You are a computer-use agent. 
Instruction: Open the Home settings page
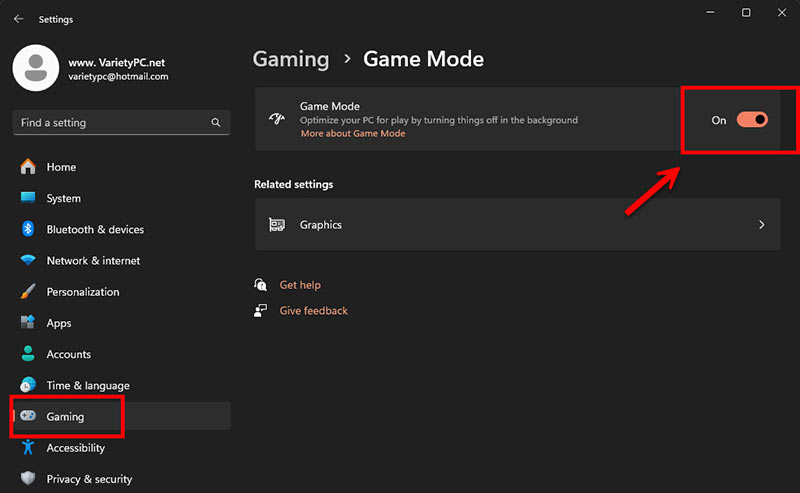pos(121,167)
